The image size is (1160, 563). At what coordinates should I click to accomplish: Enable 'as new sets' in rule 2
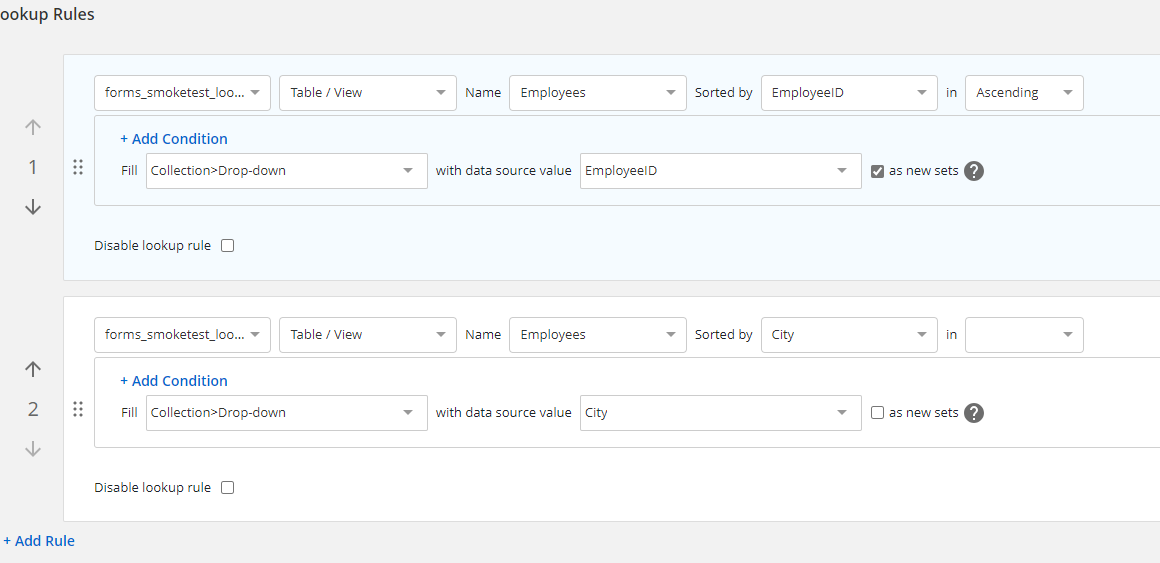[x=877, y=413]
